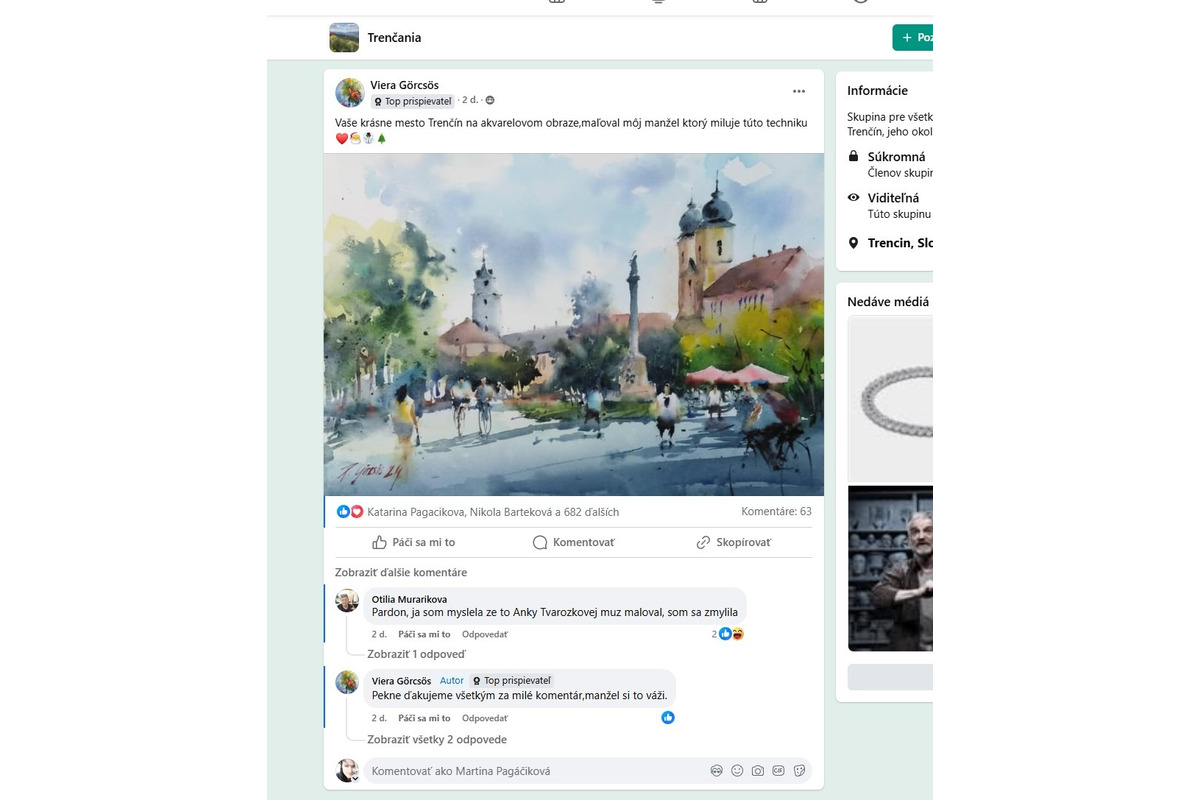View the Komentáre: 63 comment count
The image size is (1200, 800).
(x=776, y=511)
